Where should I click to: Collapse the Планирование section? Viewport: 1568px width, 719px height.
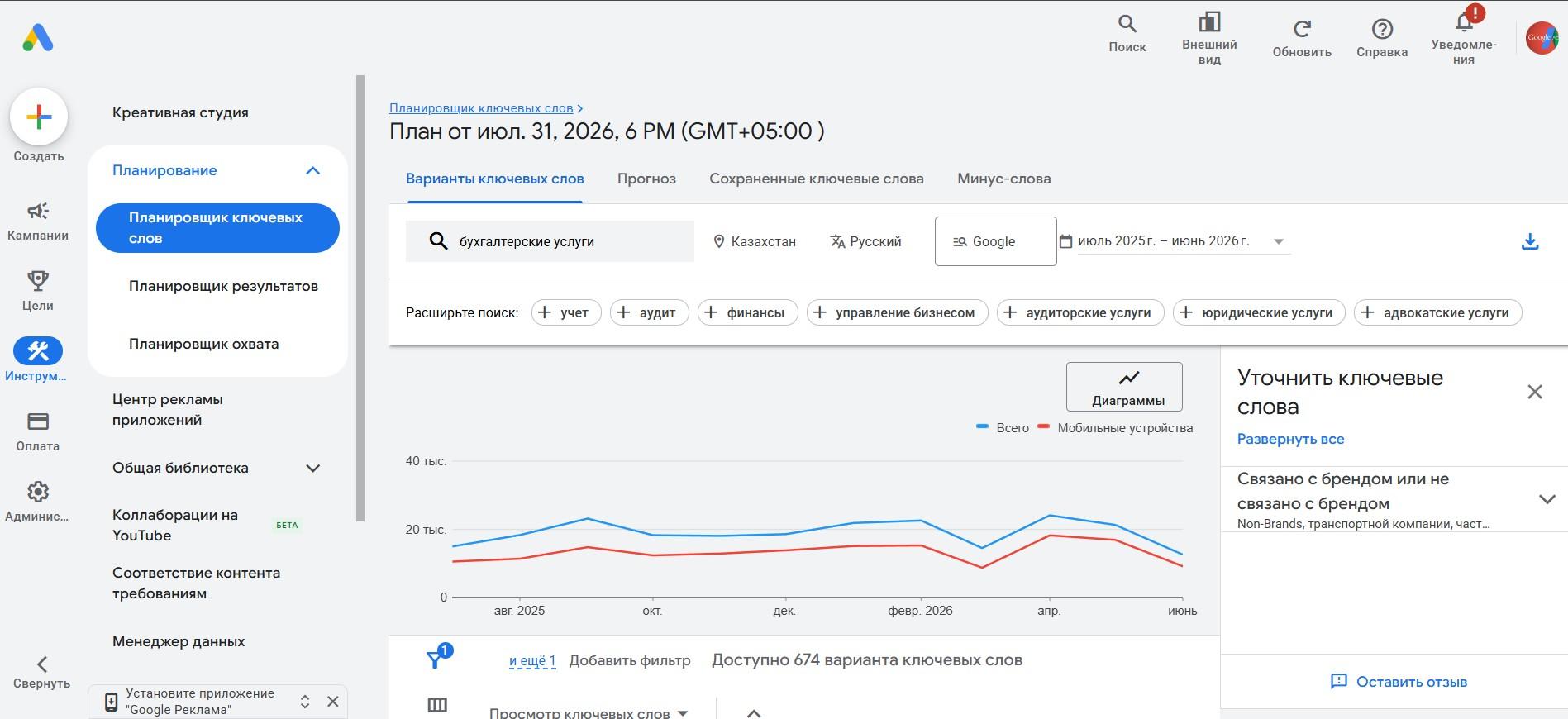click(x=312, y=170)
